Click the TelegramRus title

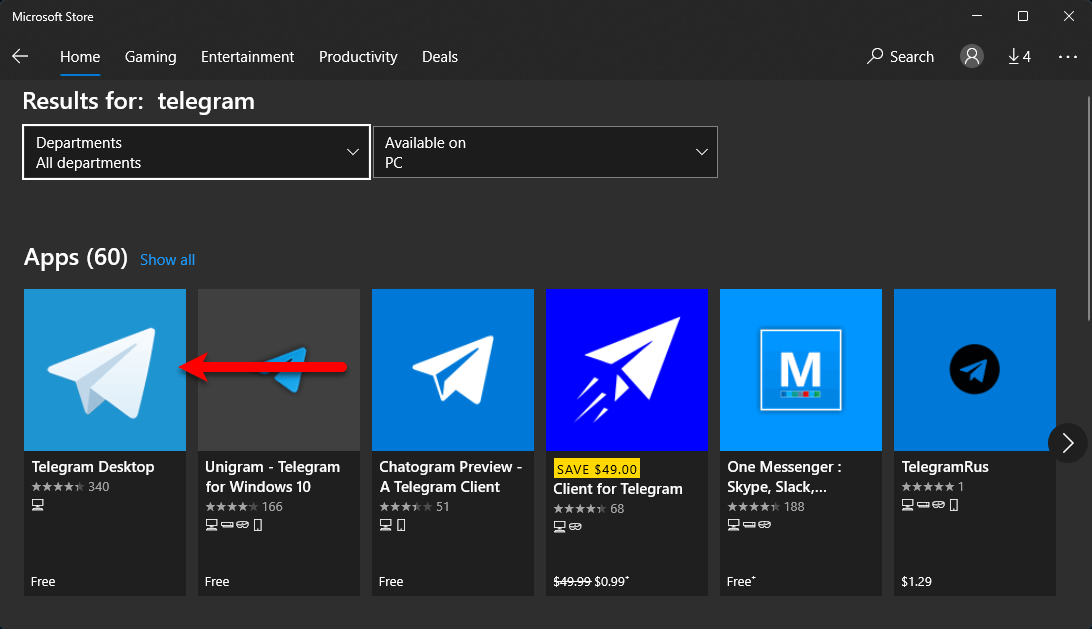pyautogui.click(x=945, y=467)
